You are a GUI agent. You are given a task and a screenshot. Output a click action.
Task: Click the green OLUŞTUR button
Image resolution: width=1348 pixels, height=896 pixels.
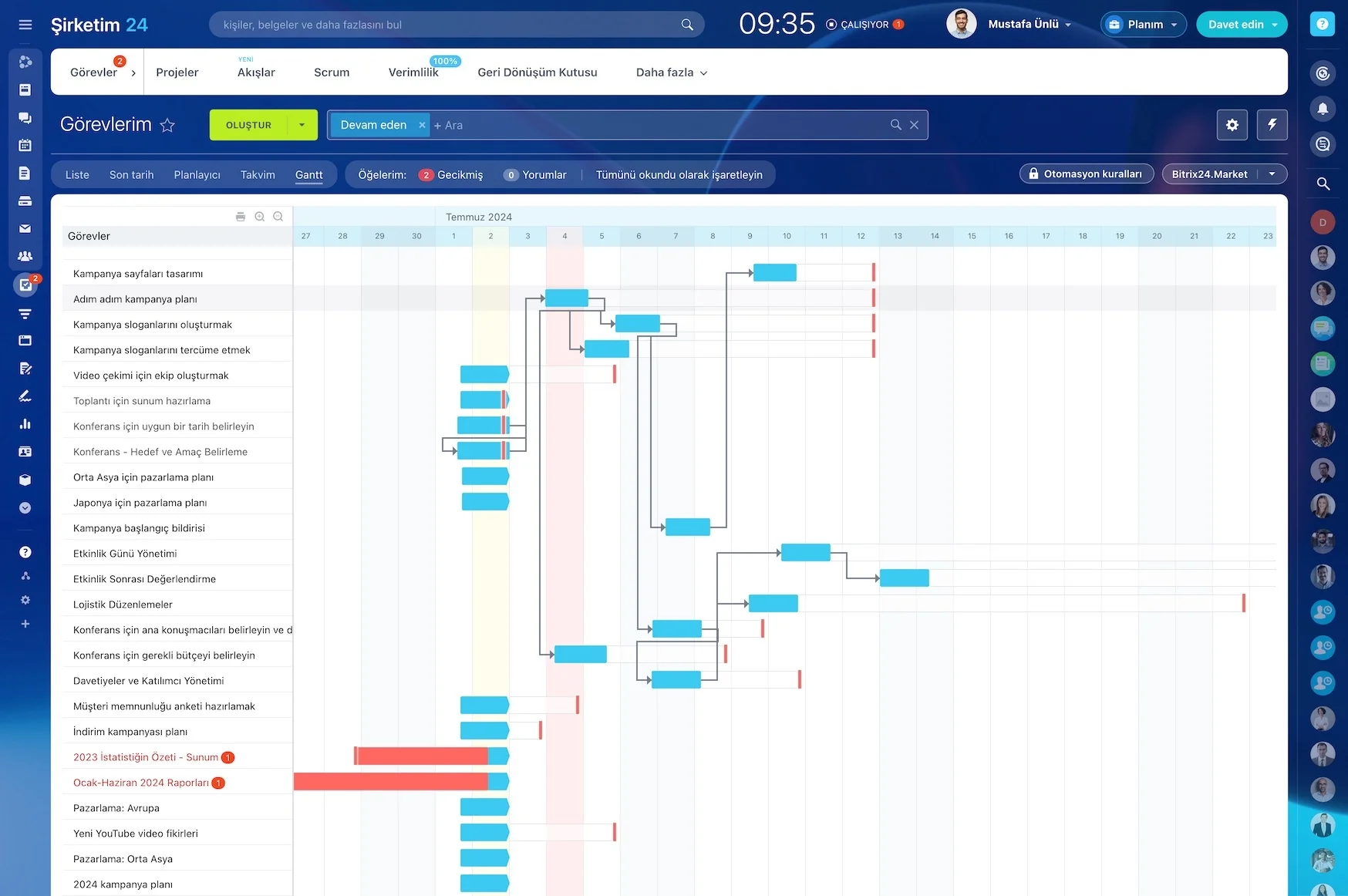pyautogui.click(x=248, y=125)
